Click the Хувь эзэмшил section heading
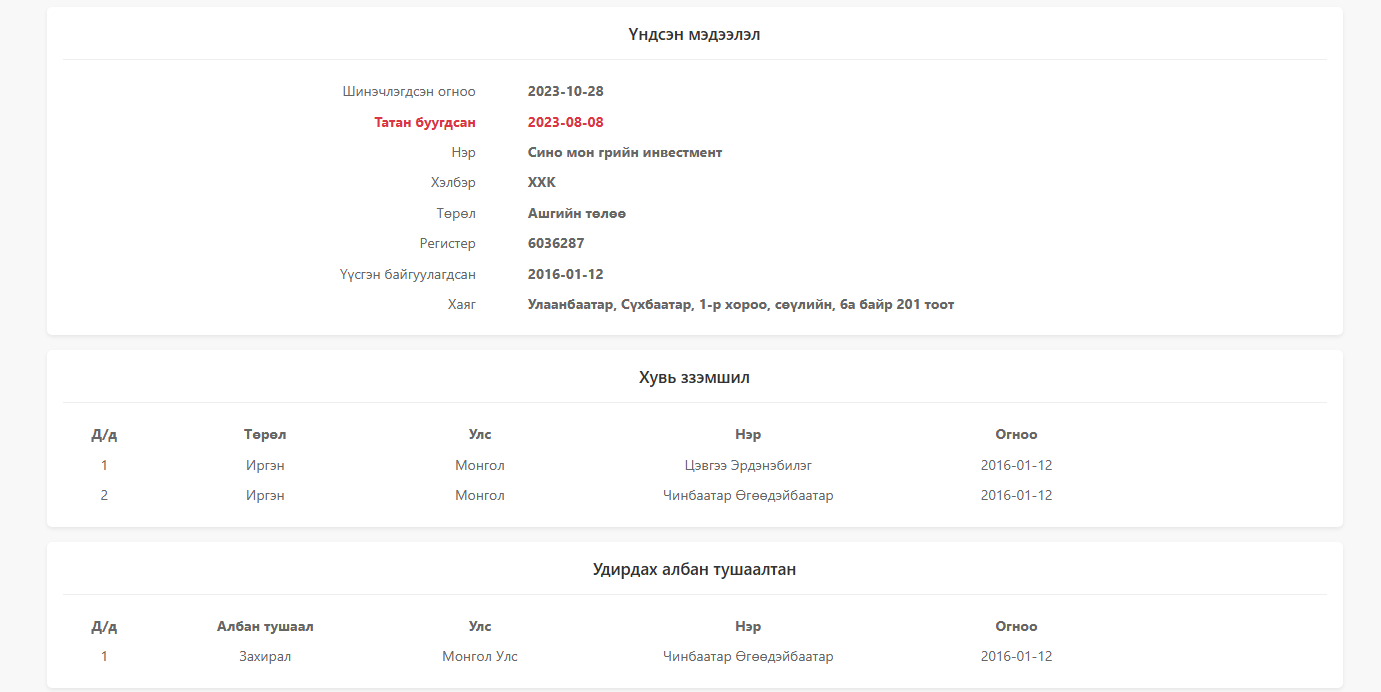The height and width of the screenshot is (692, 1381). [694, 377]
